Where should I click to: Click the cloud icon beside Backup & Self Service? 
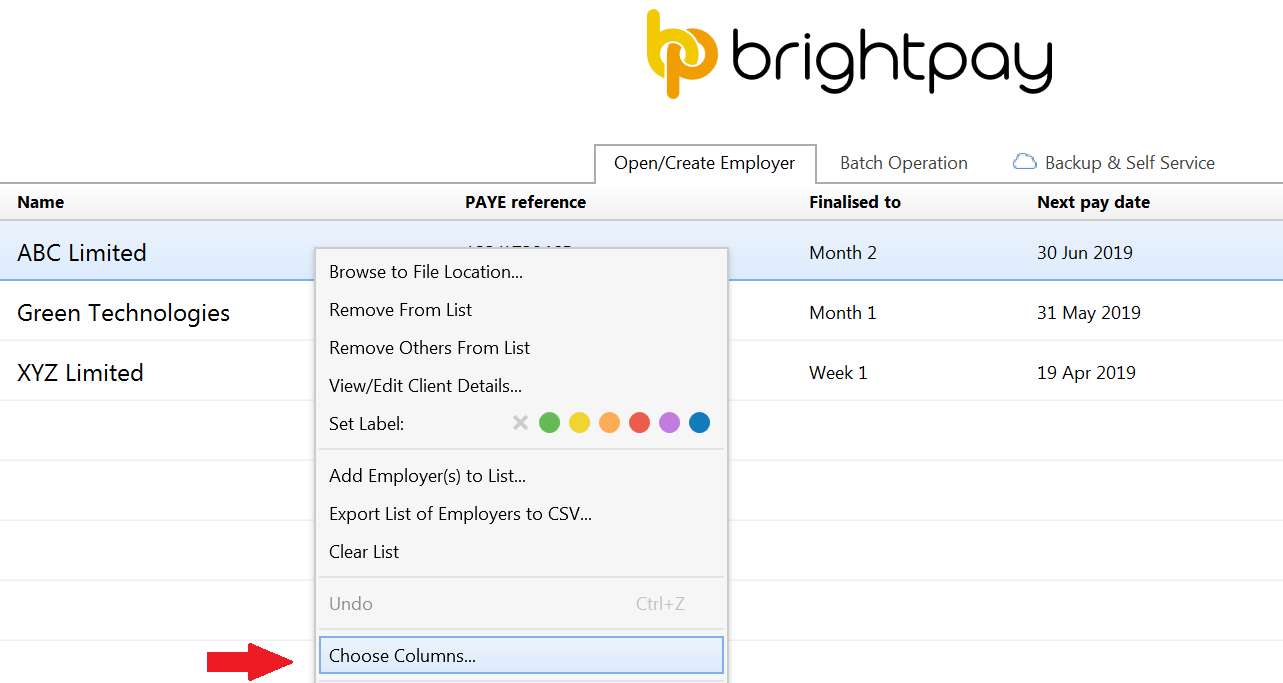point(1025,162)
